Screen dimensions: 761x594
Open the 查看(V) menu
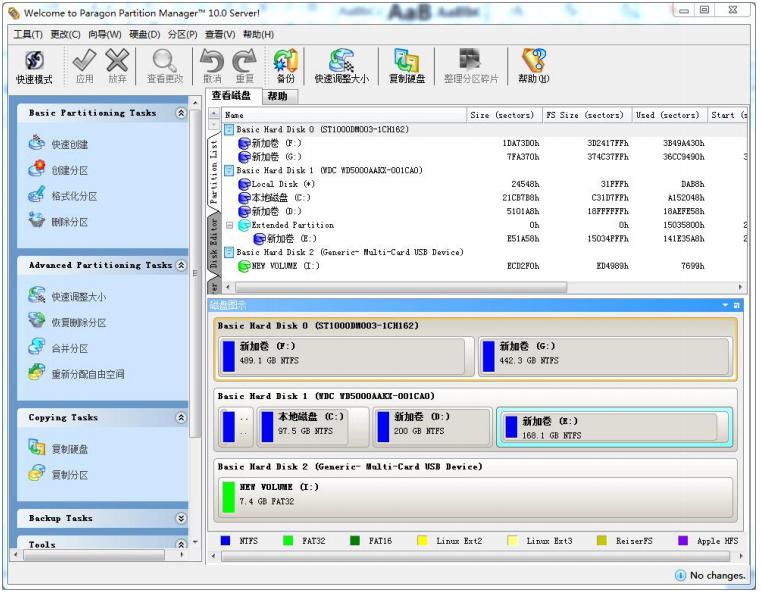tap(219, 34)
